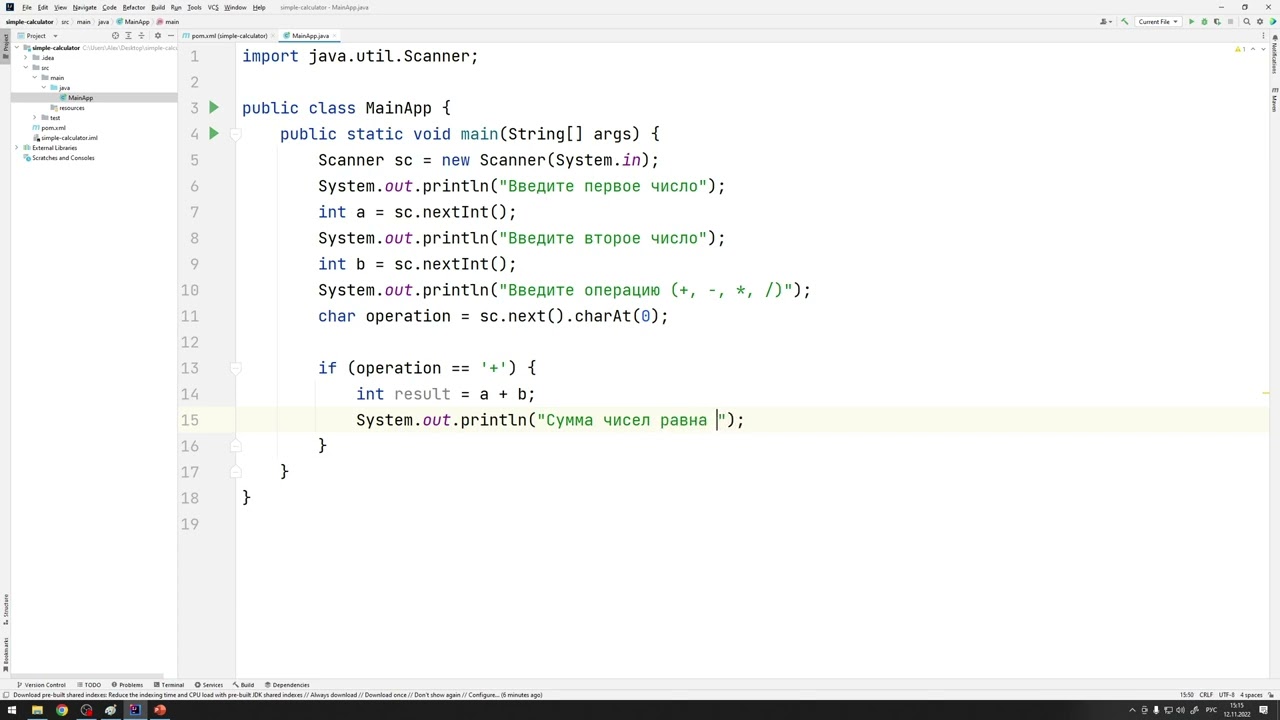The height and width of the screenshot is (720, 1280).
Task: Open Project view selector dropdown
Action: point(36,35)
